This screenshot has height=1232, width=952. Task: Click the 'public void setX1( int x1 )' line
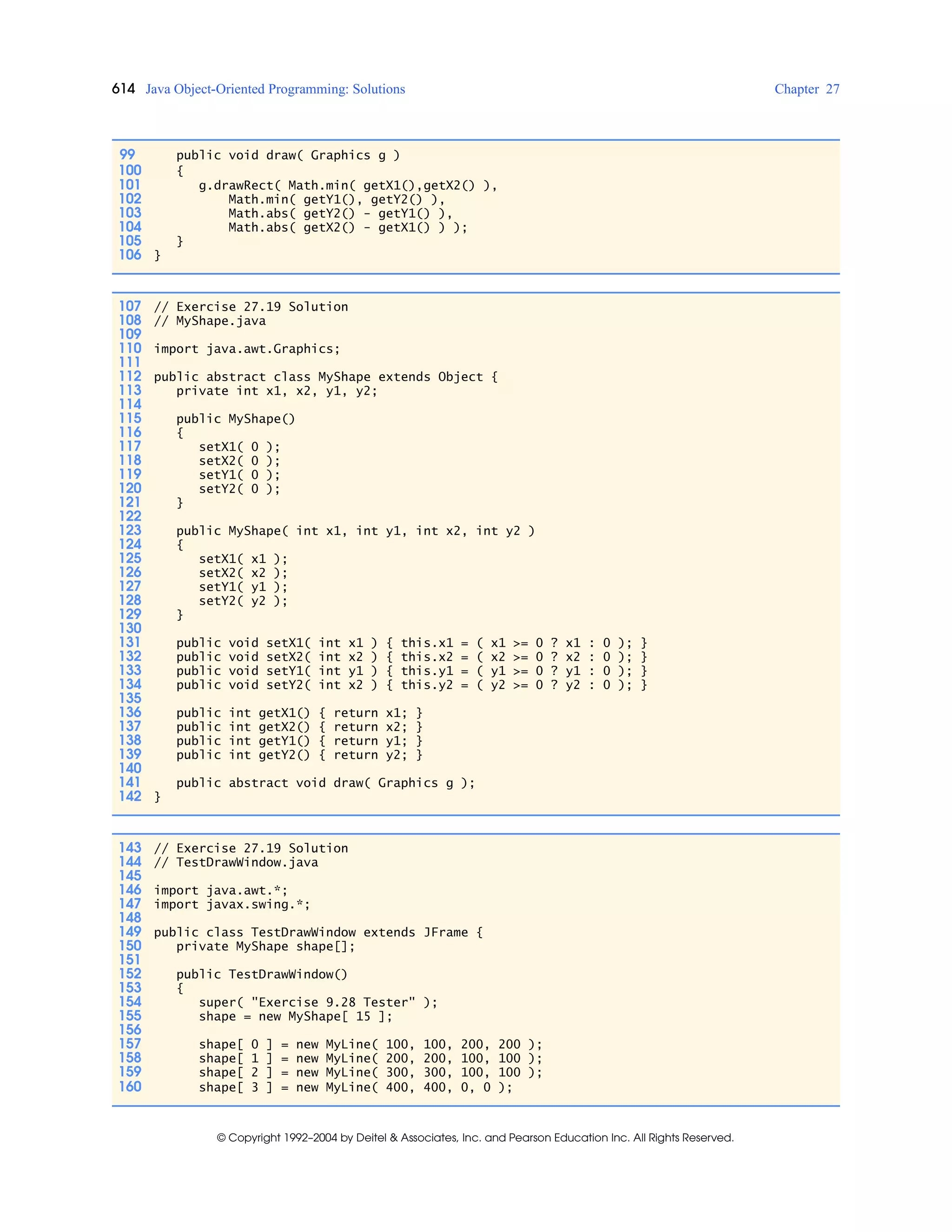[x=412, y=643]
